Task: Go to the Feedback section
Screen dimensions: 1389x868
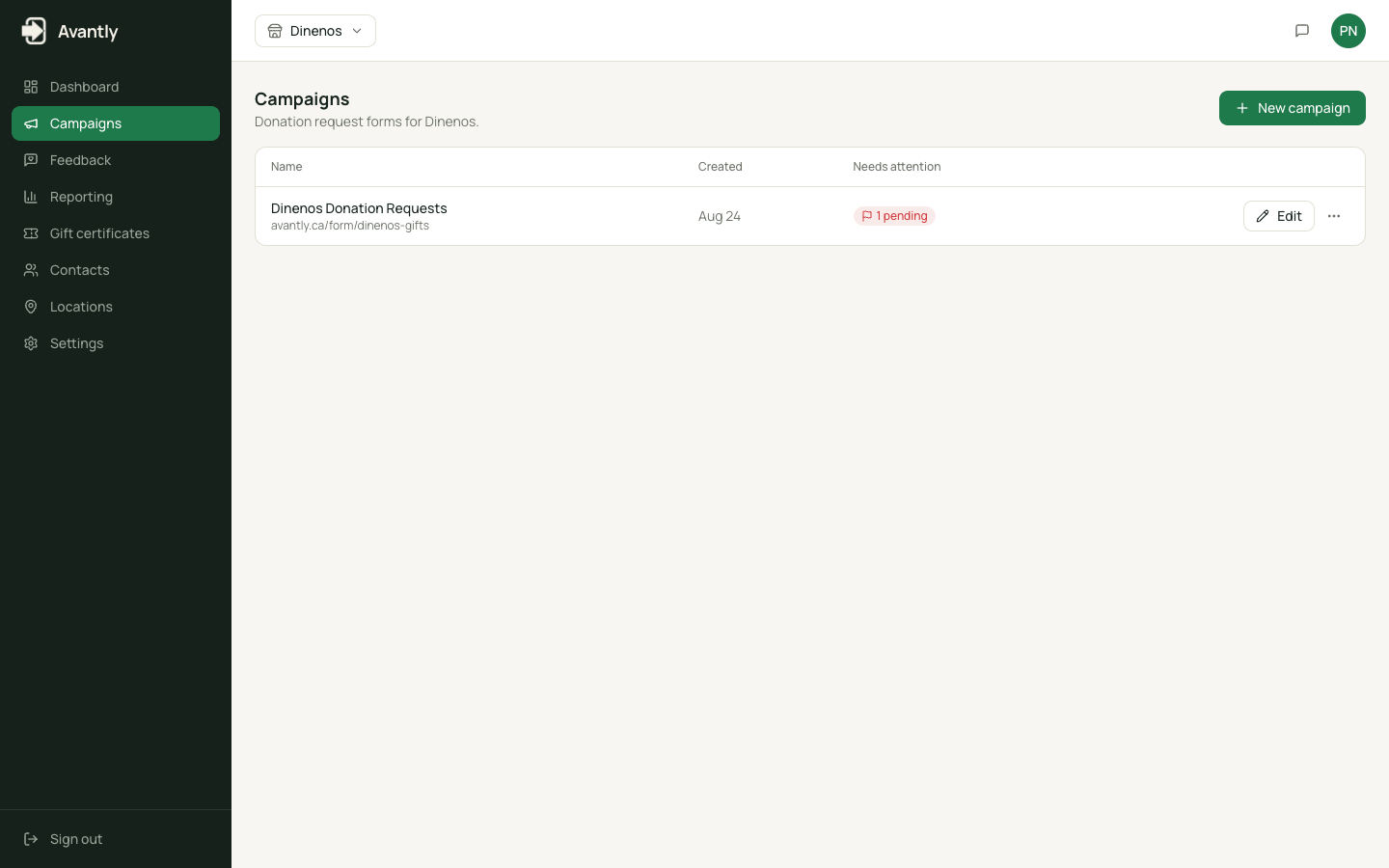Action: click(x=116, y=160)
